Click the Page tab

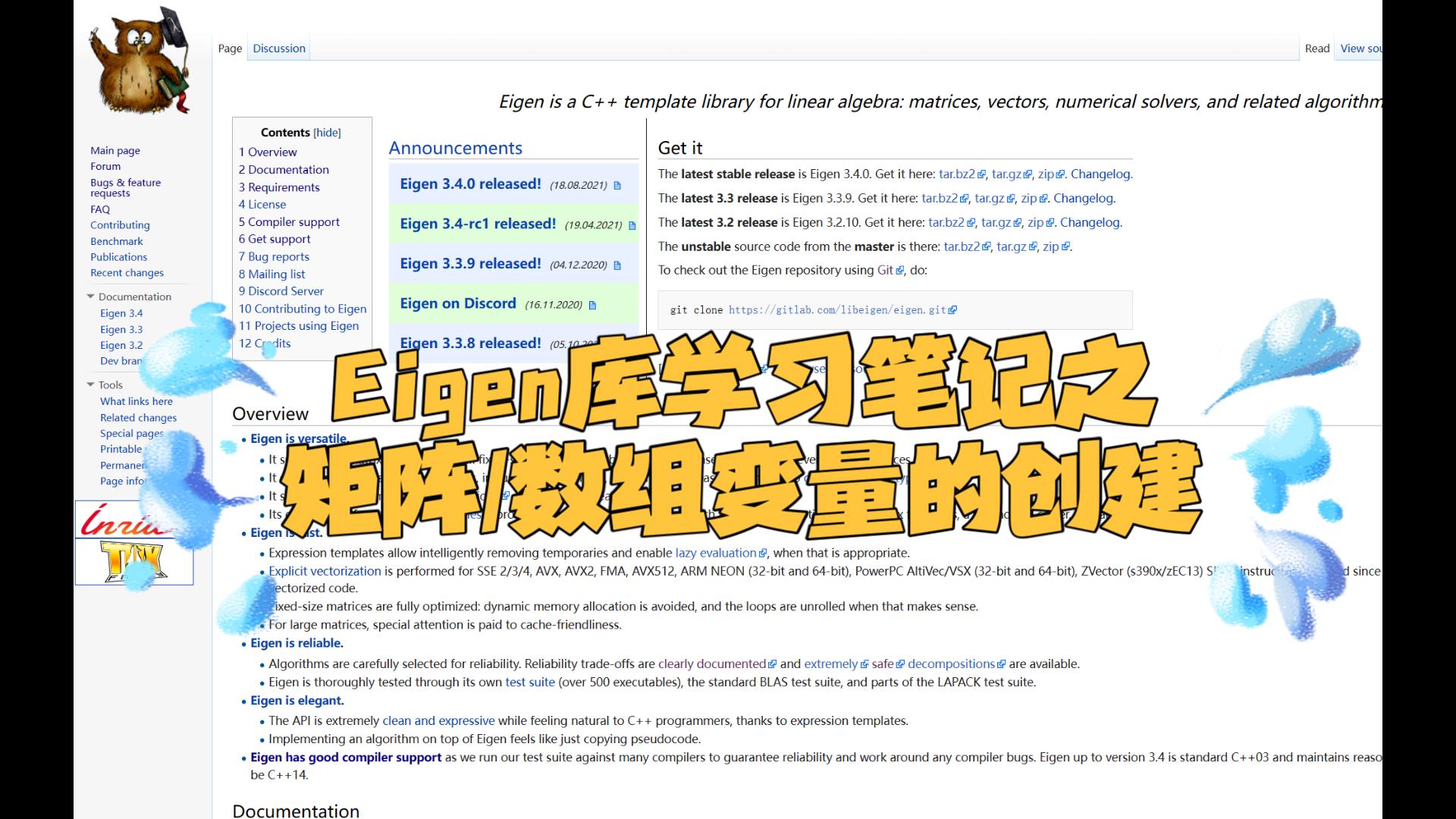230,48
